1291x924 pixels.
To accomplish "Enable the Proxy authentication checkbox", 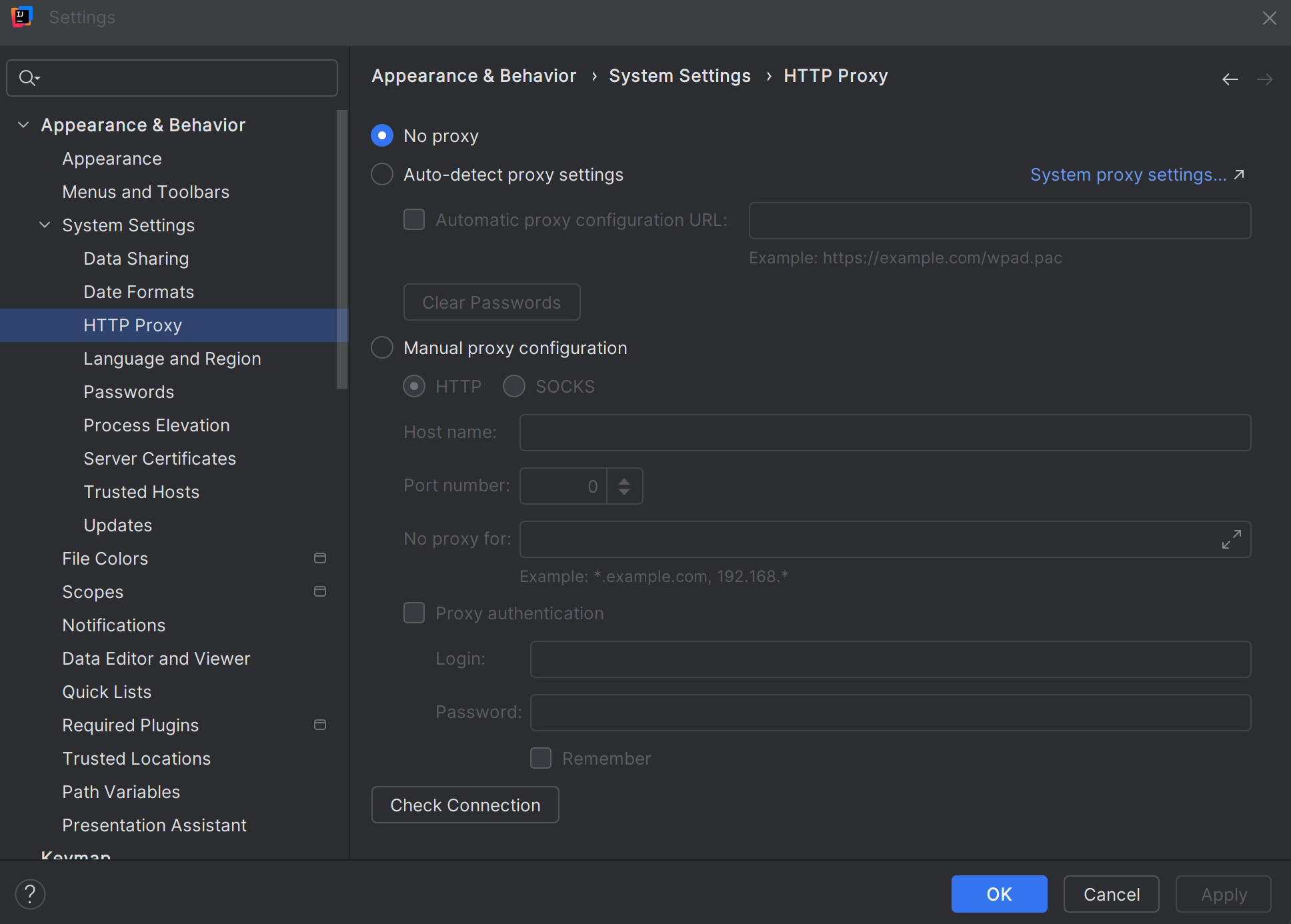I will (x=413, y=613).
